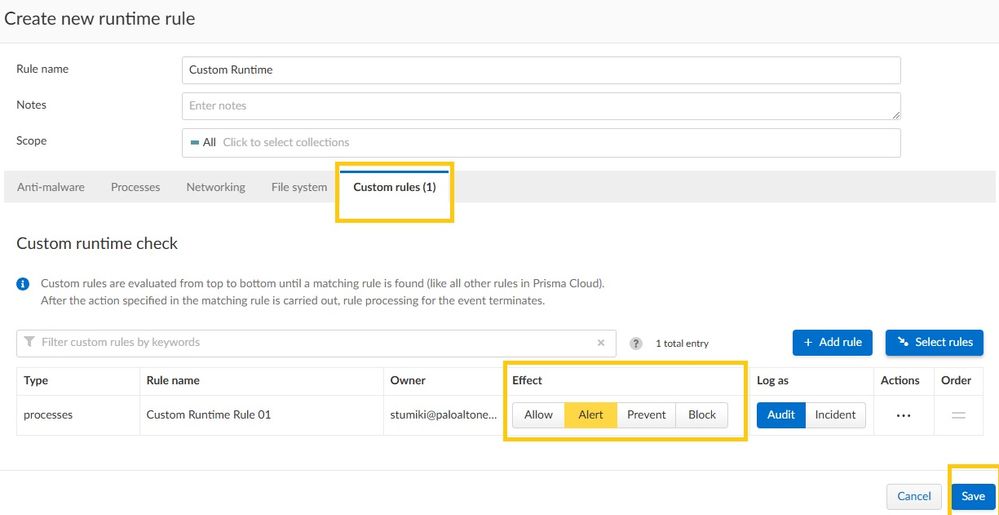Clear filter using the X icon
Screen dimensions: 999x515
click(601, 343)
